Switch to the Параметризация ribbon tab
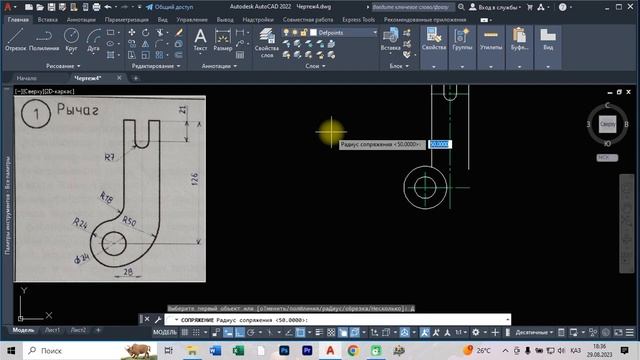Viewport: 640px width, 360px height. (127, 20)
